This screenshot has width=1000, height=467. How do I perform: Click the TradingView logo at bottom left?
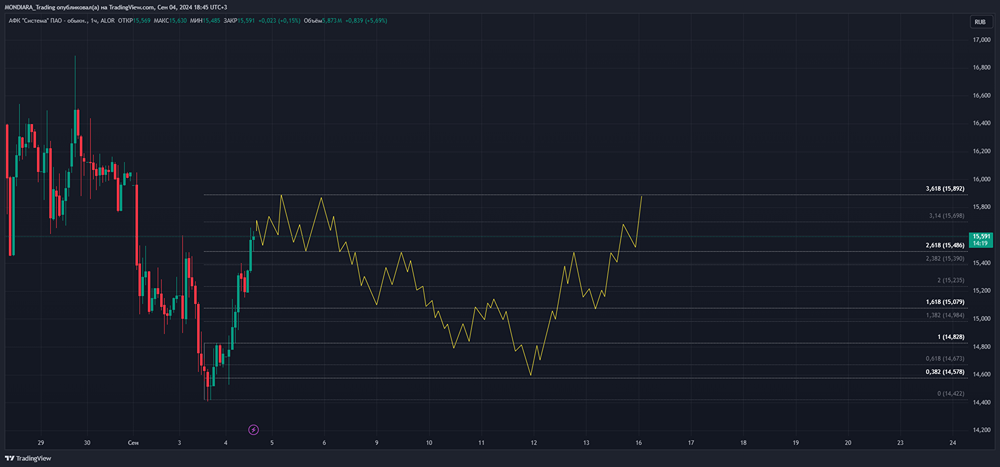[28, 458]
